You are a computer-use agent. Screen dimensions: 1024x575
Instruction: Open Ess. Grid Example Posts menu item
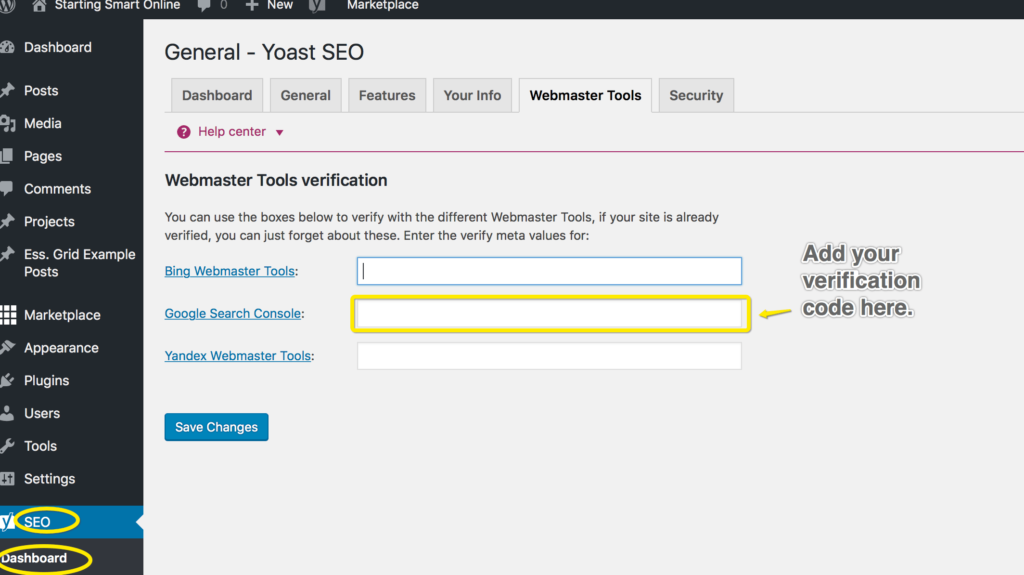[80, 263]
